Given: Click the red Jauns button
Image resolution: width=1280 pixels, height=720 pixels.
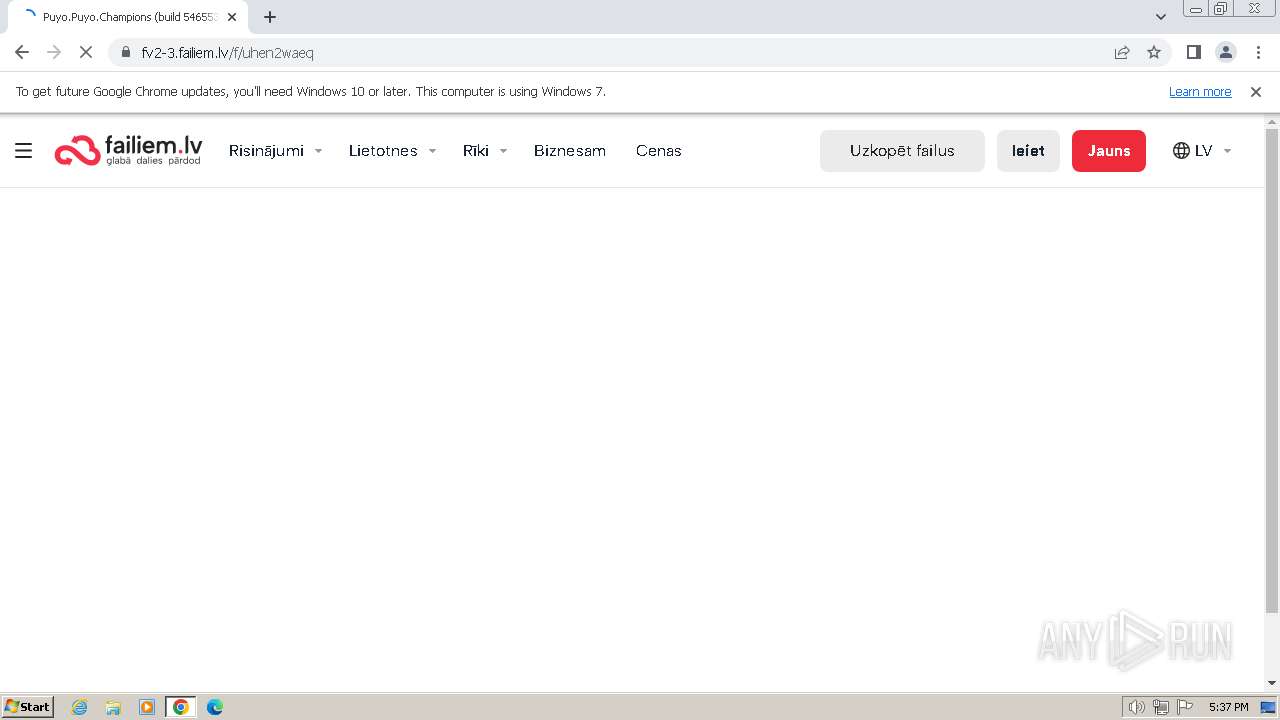Looking at the screenshot, I should tap(1109, 151).
